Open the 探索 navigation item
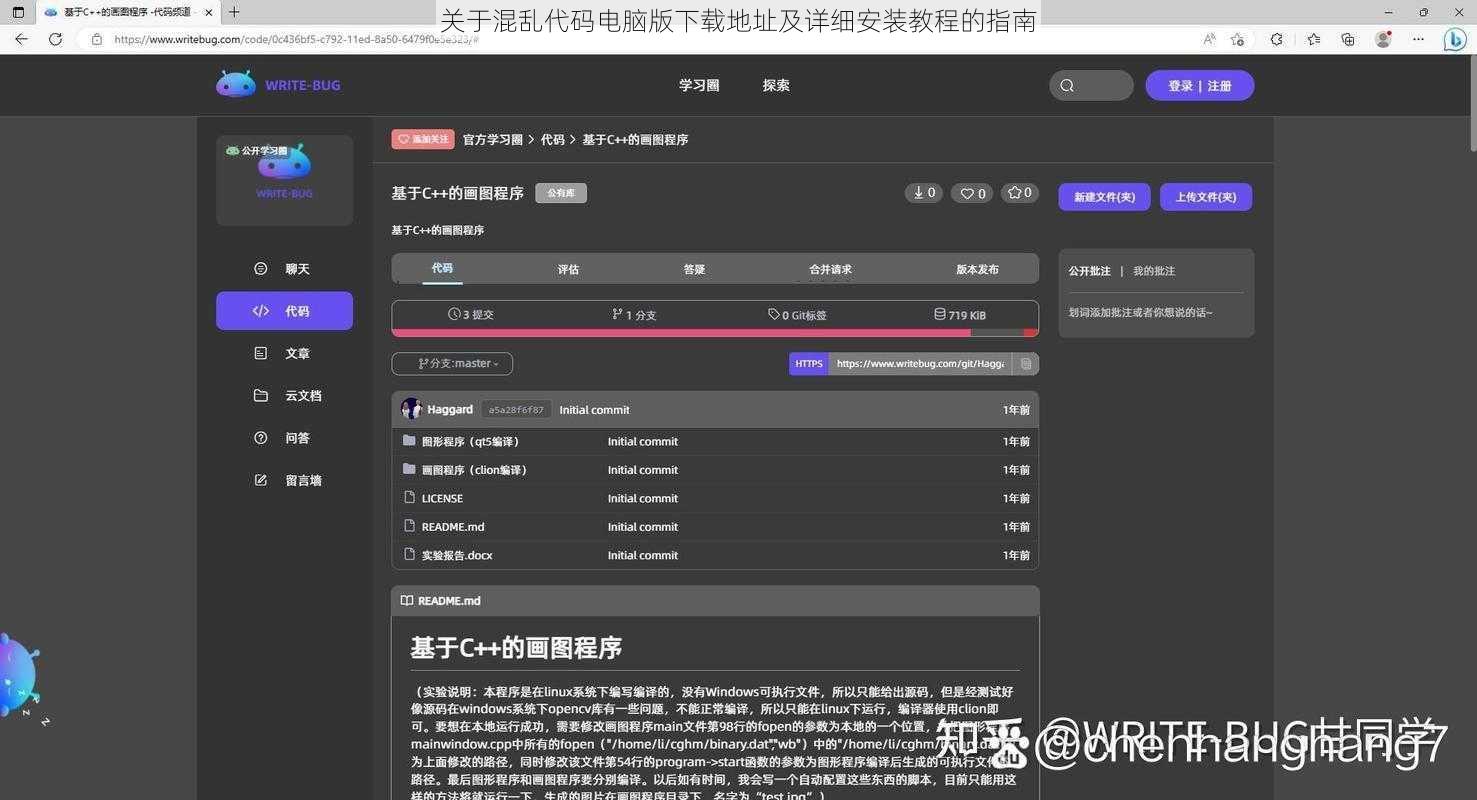The height and width of the screenshot is (800, 1477). [x=776, y=86]
